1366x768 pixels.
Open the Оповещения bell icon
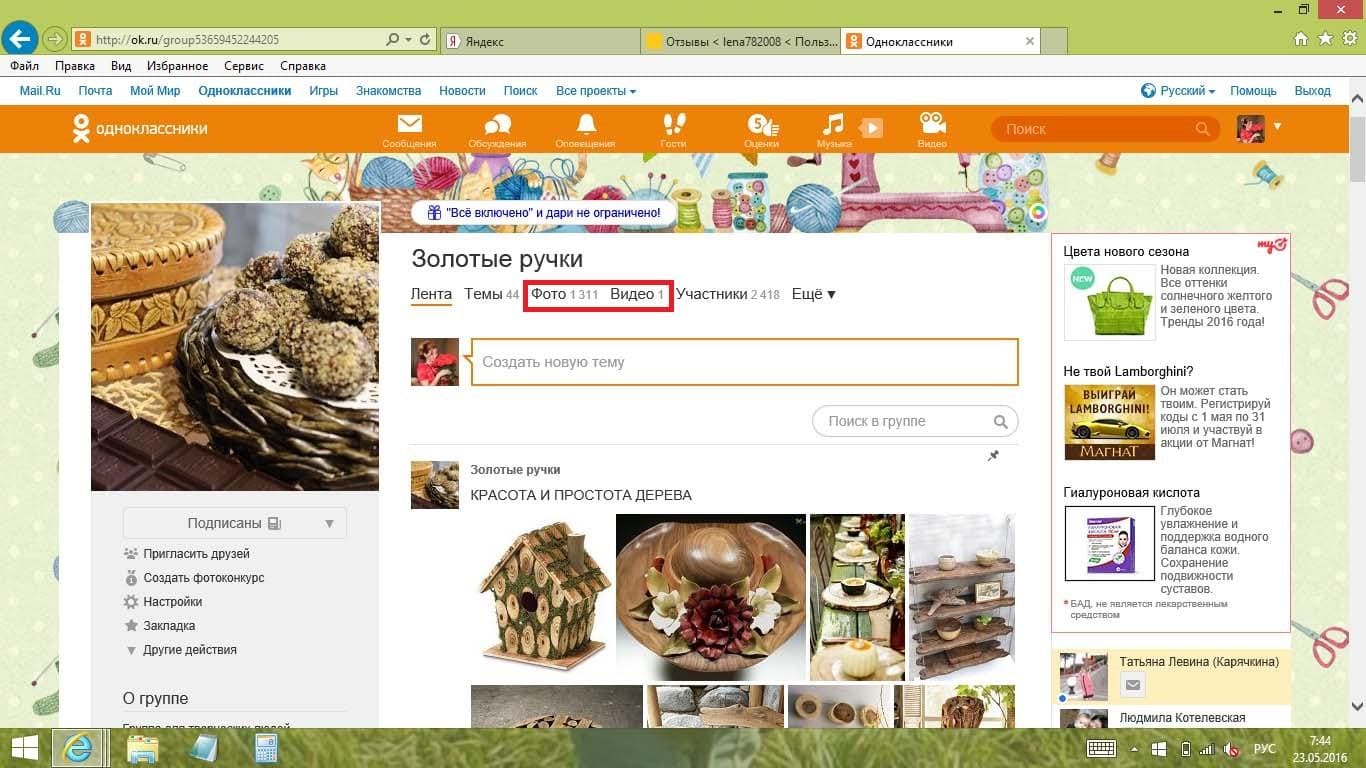pos(585,125)
